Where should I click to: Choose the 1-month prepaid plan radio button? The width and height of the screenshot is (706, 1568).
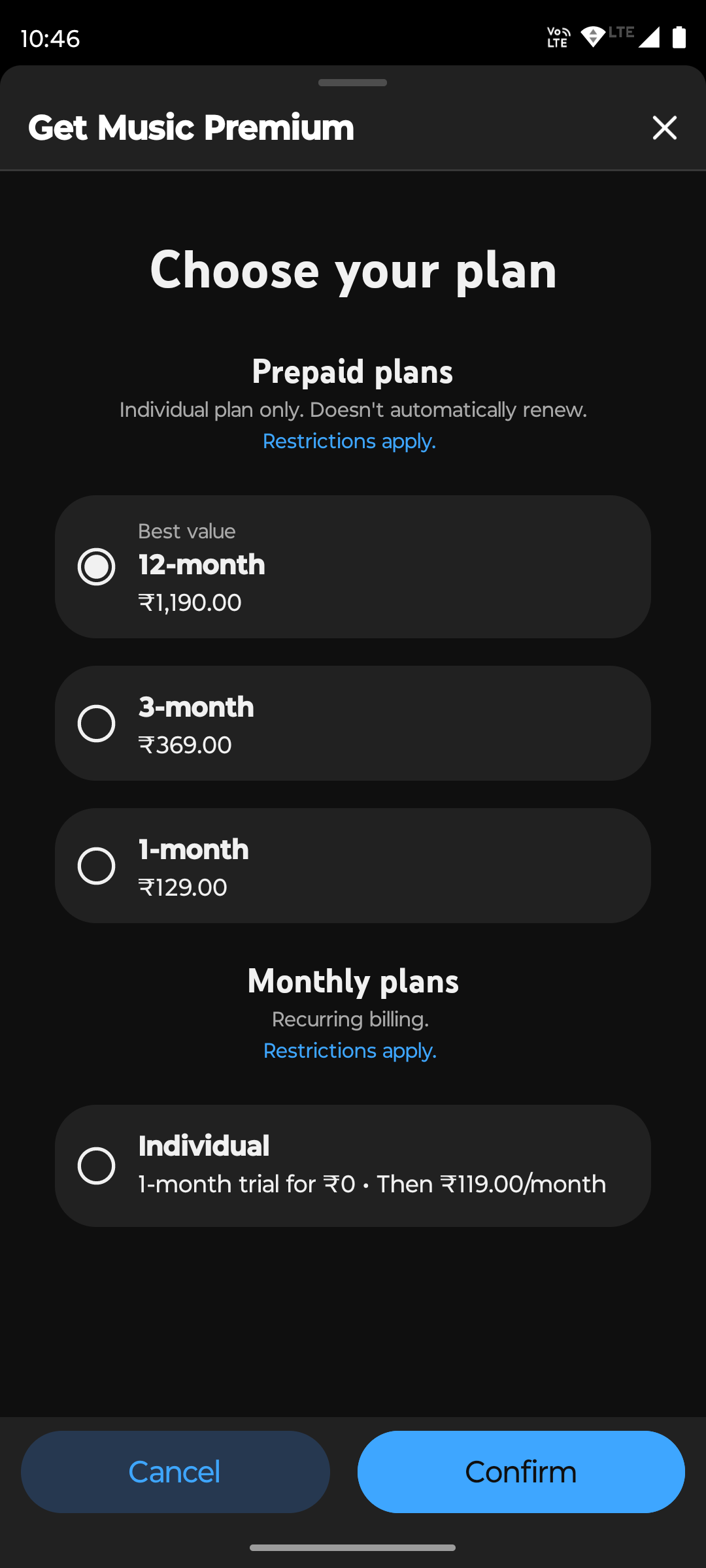click(x=97, y=866)
